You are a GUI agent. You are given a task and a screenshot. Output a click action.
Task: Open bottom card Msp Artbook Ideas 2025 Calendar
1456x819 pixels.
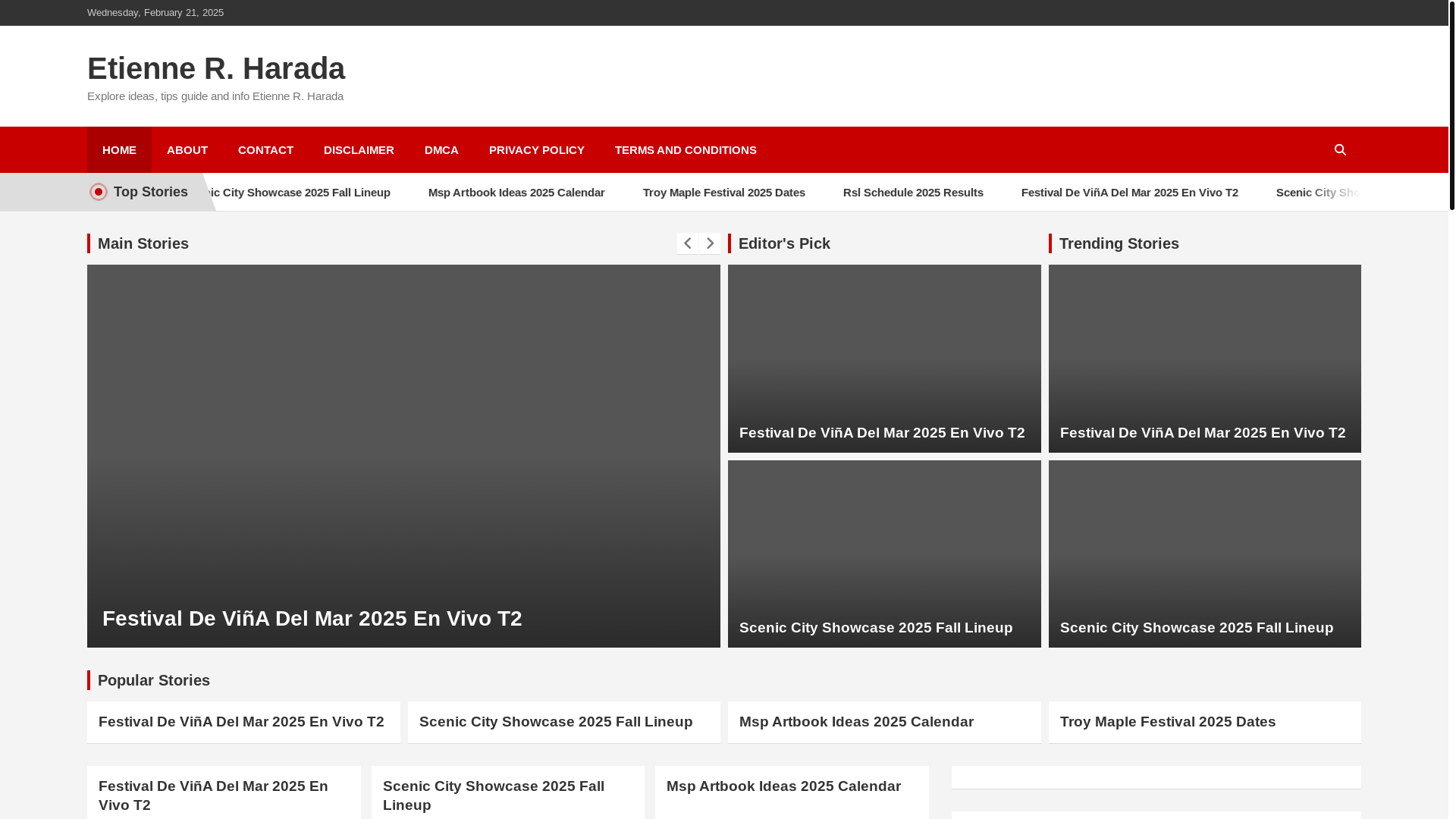pos(784,786)
